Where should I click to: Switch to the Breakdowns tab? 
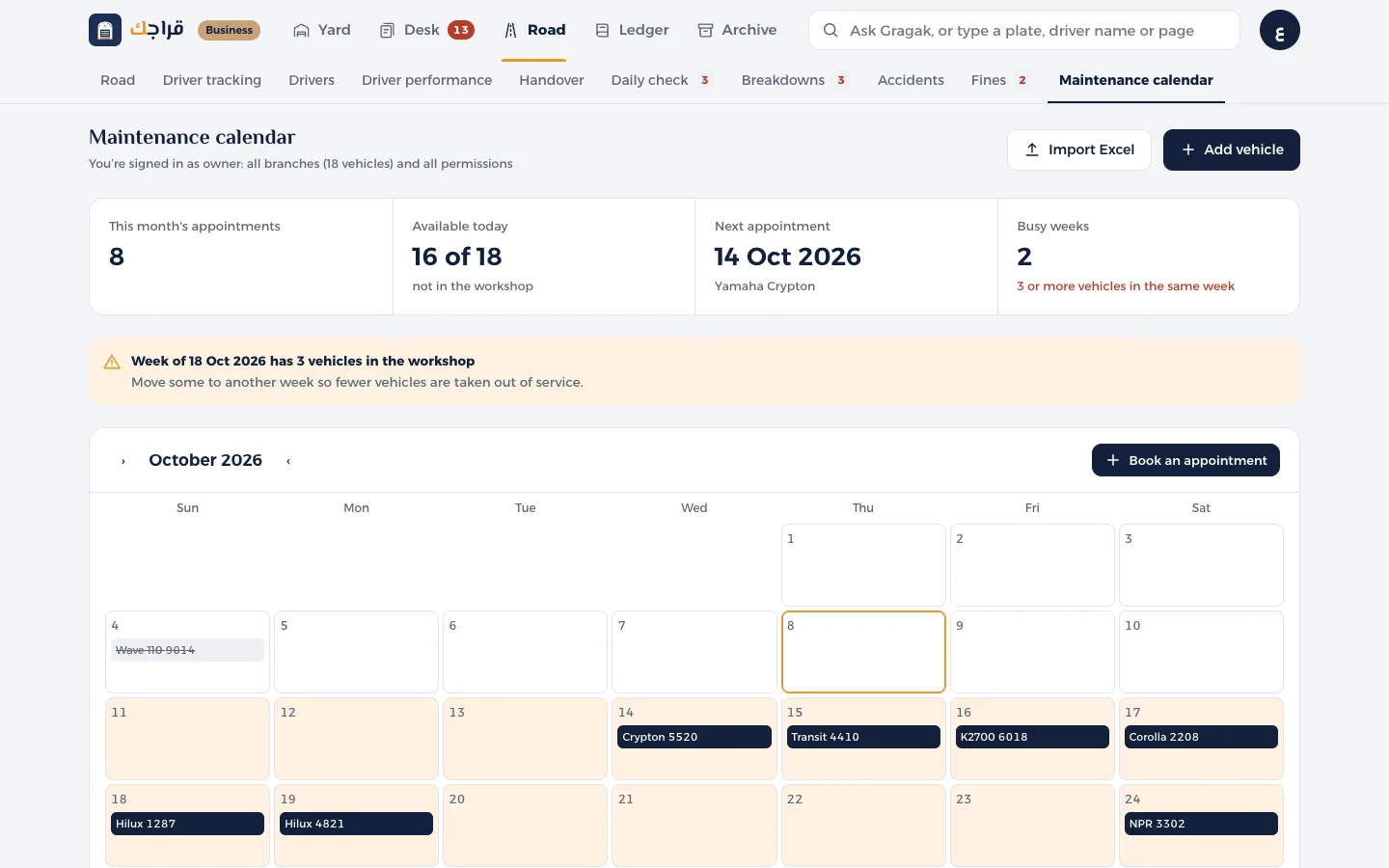pos(795,80)
